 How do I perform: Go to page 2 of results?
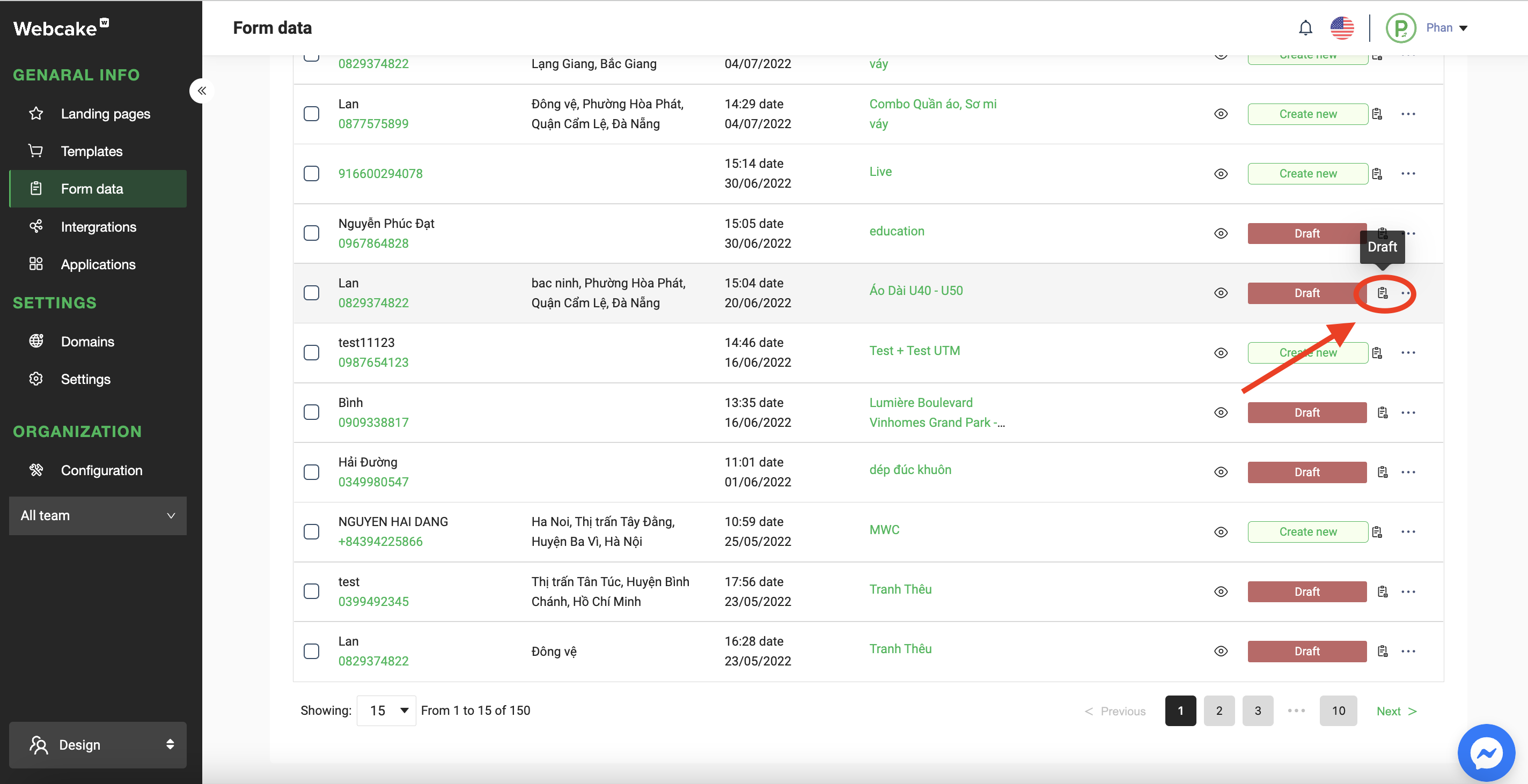[x=1219, y=711]
